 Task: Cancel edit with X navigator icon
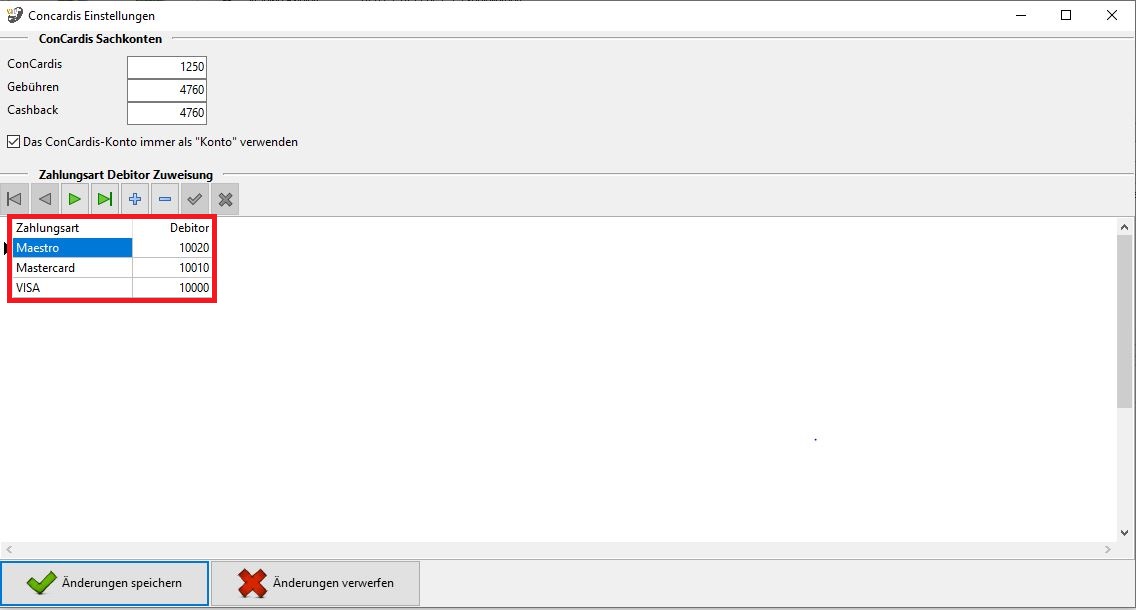225,199
